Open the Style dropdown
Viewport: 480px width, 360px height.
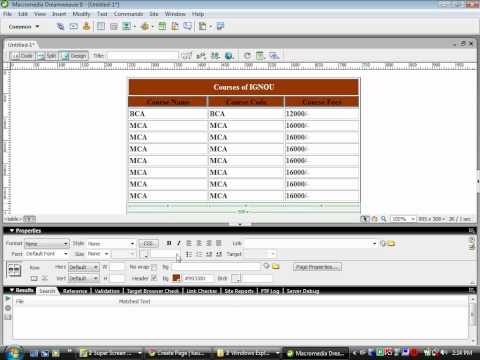coord(111,244)
